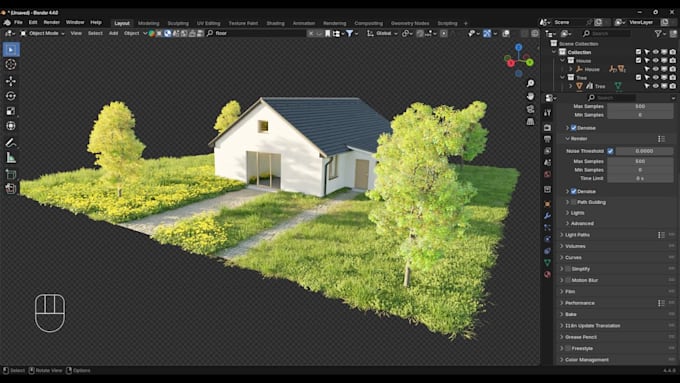Enable the Freestyle checkbox
Image resolution: width=680 pixels, height=383 pixels.
click(568, 348)
